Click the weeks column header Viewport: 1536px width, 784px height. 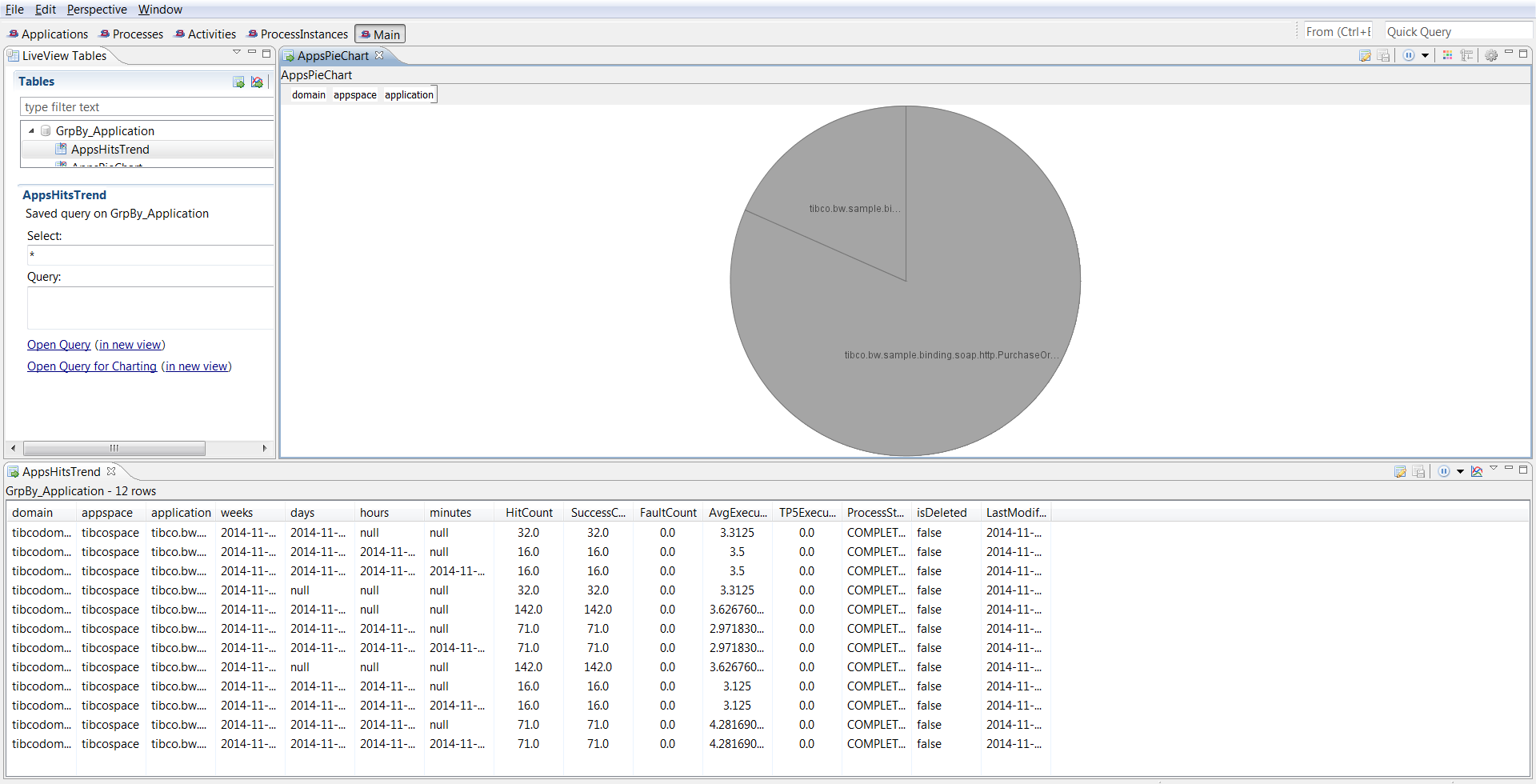click(250, 513)
